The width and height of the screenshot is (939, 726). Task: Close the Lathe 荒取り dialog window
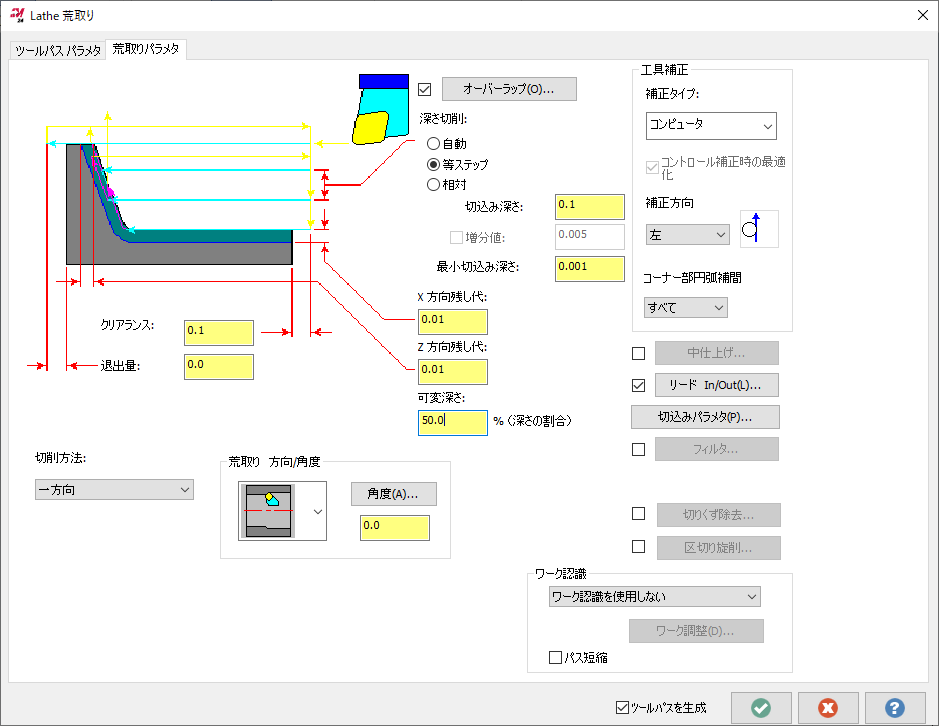click(923, 15)
